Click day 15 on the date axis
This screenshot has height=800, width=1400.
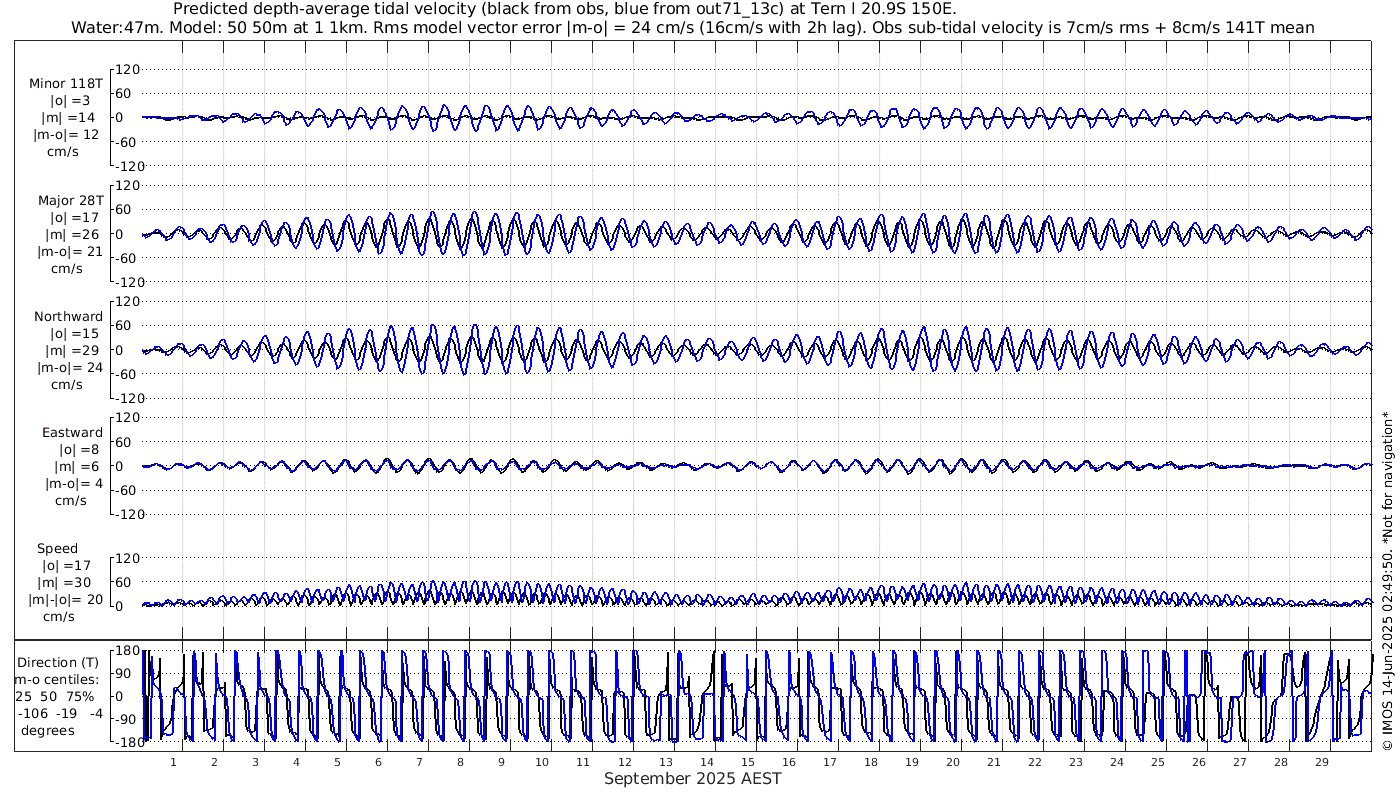(x=748, y=762)
